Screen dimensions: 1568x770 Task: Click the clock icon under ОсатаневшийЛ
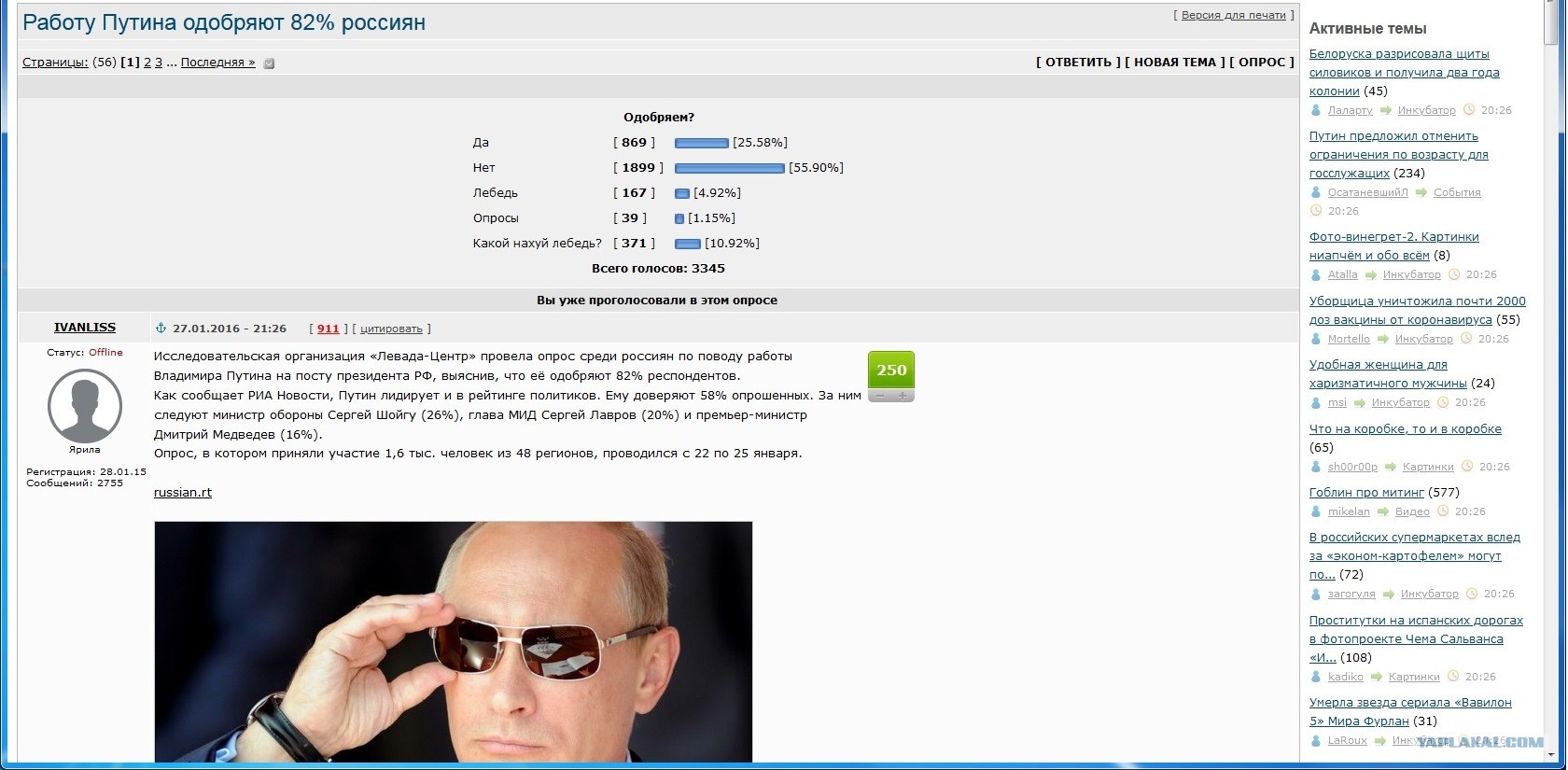pos(1316,211)
